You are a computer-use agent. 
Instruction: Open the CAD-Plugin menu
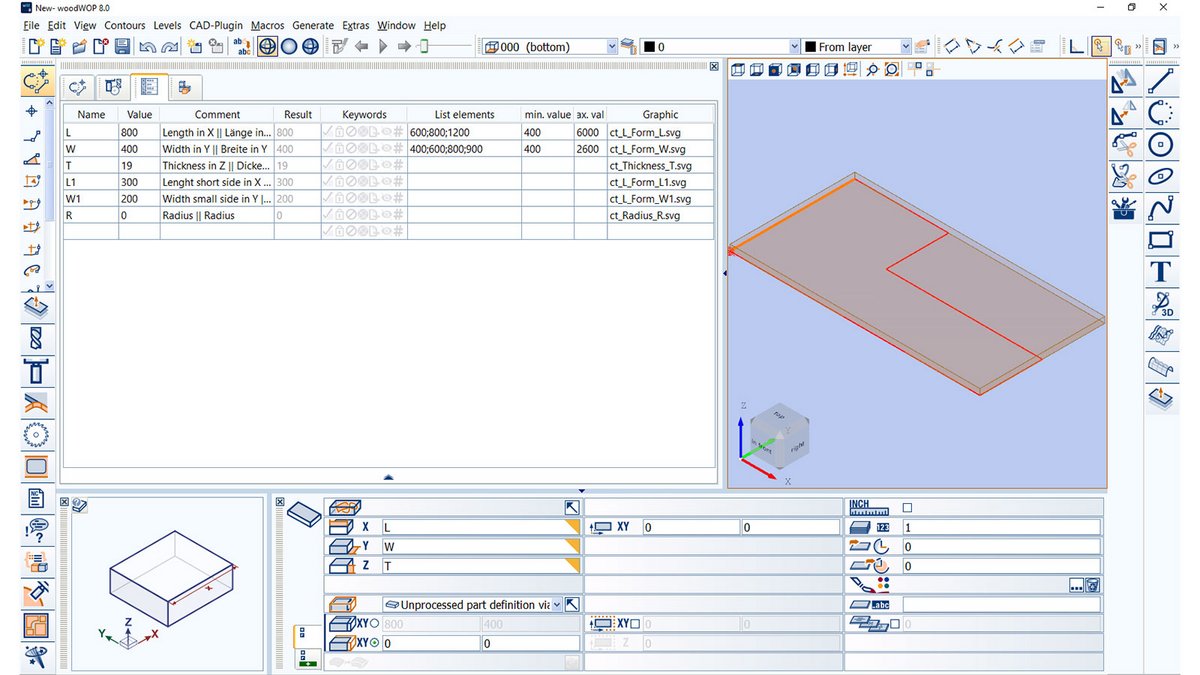point(215,25)
